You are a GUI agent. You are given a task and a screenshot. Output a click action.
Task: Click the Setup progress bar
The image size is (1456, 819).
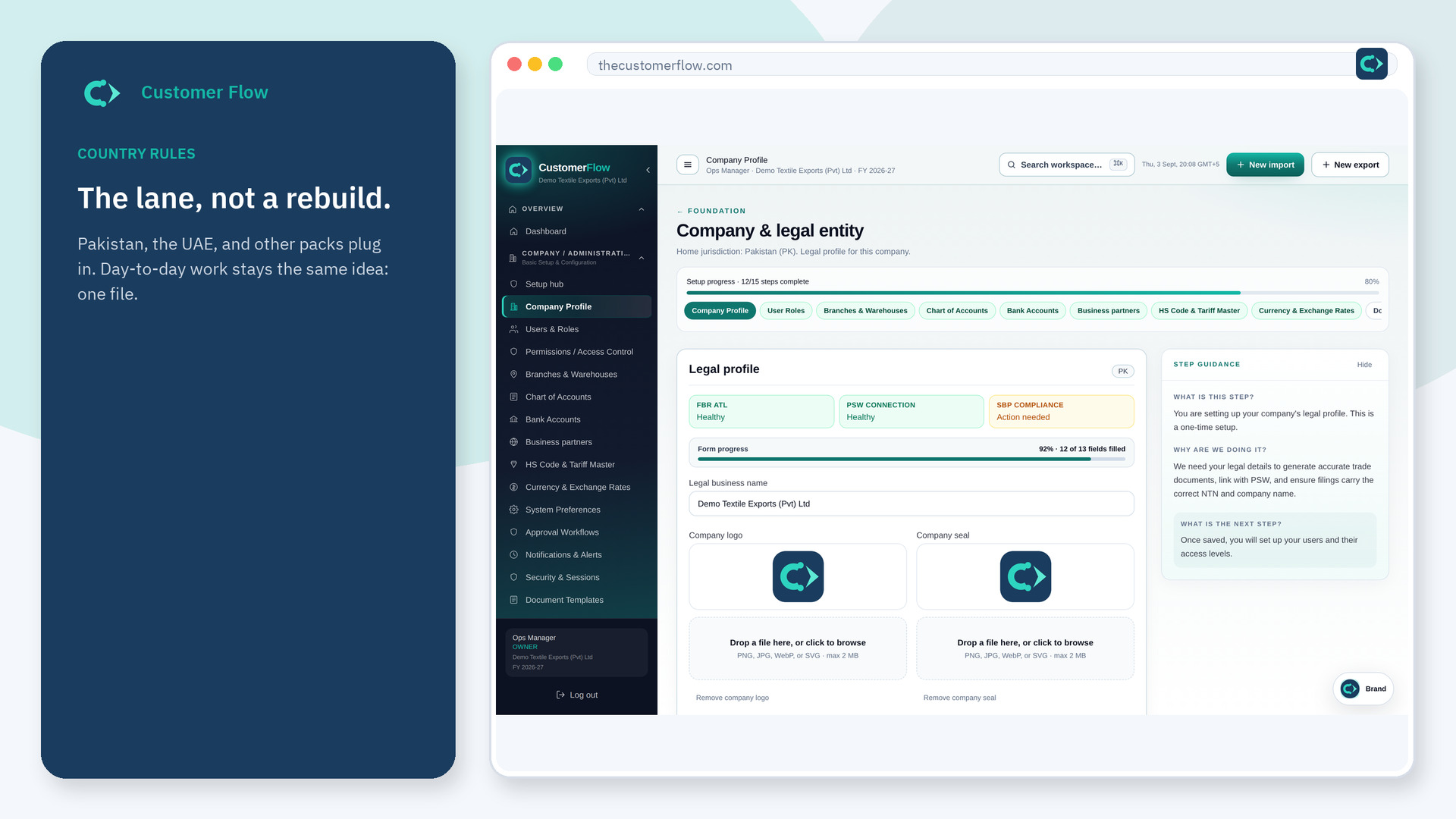[x=1032, y=293]
